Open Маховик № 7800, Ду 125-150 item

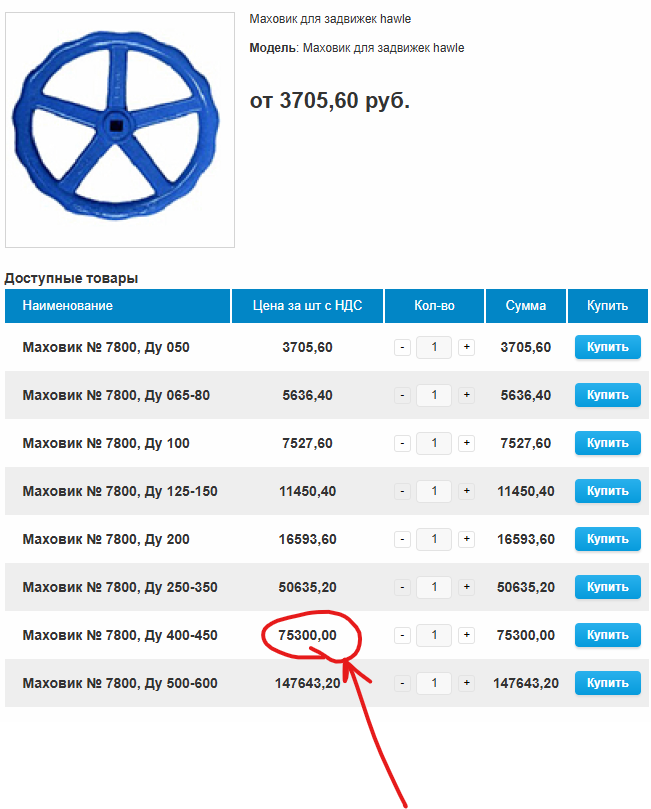(120, 491)
